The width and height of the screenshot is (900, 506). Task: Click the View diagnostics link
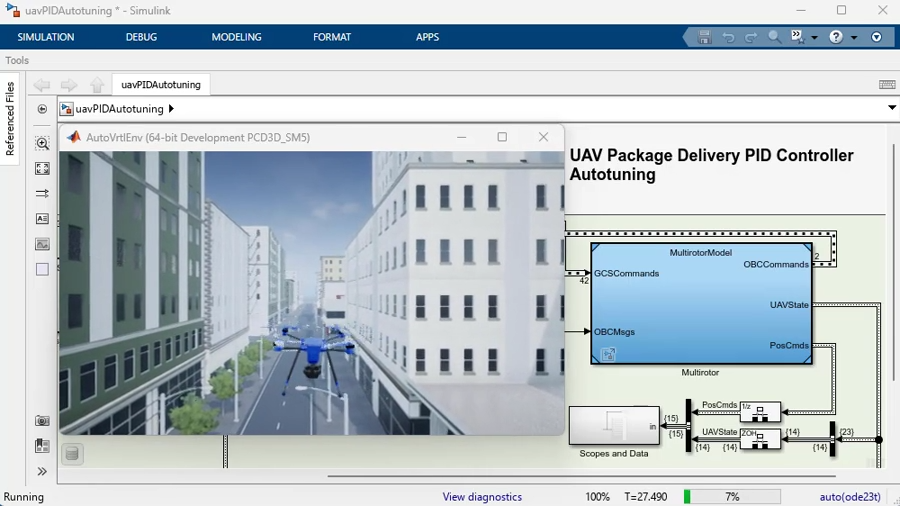click(x=482, y=497)
